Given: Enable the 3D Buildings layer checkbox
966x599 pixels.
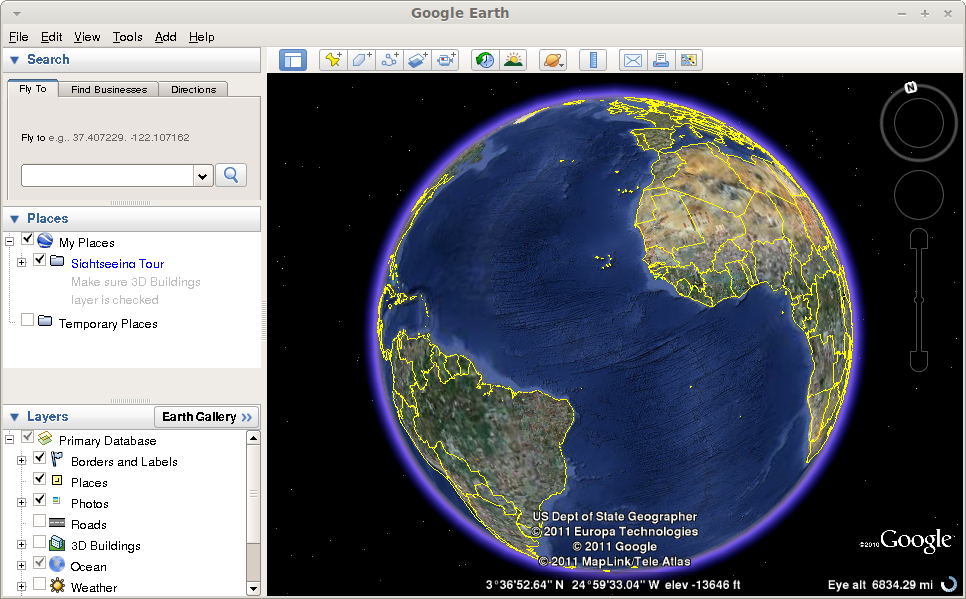Looking at the screenshot, I should tap(39, 542).
